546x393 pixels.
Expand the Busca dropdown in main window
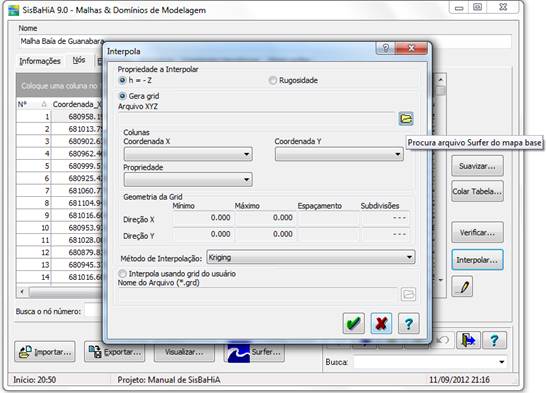pyautogui.click(x=501, y=362)
